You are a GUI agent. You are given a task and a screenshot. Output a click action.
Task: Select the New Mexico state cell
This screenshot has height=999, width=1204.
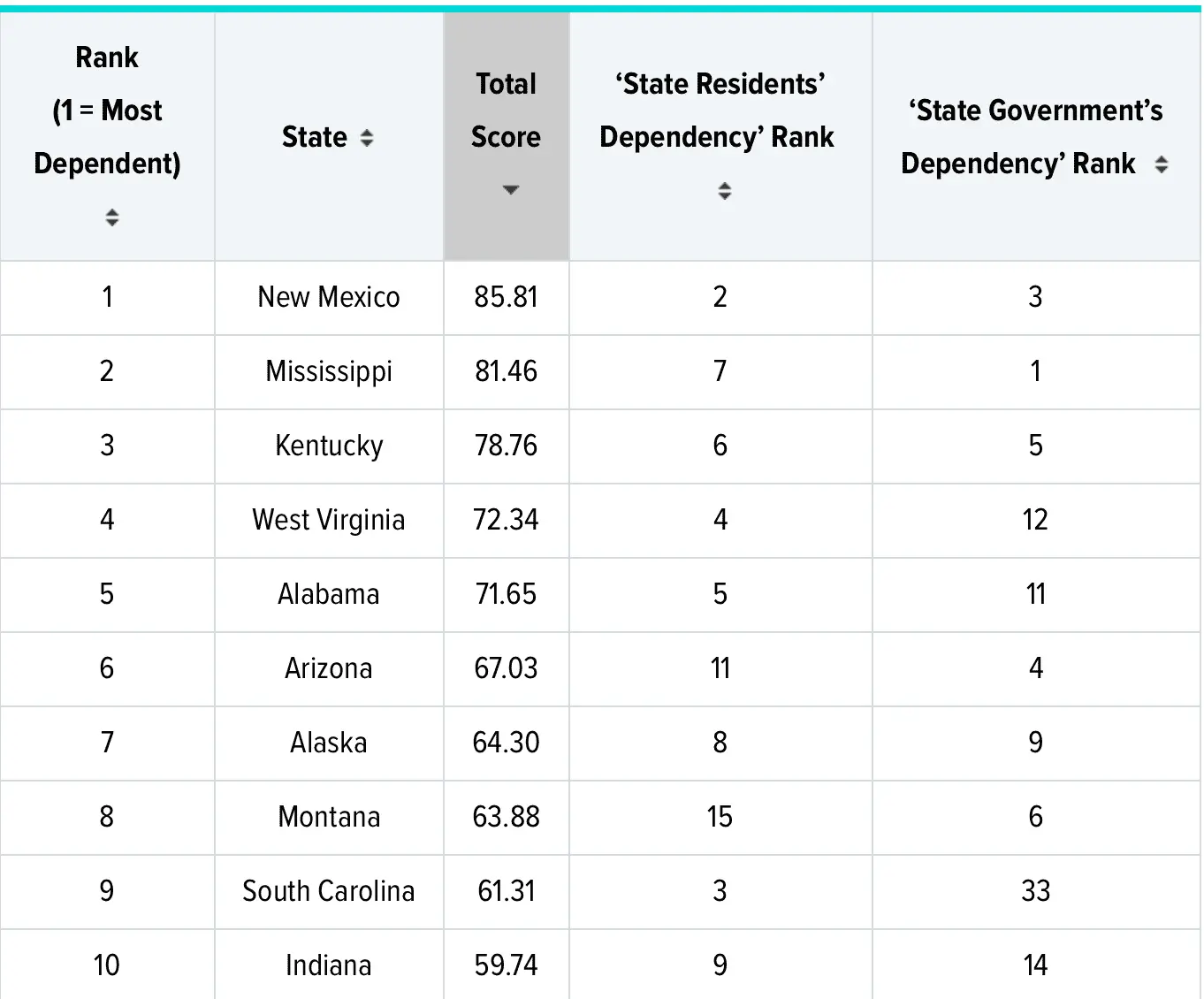coord(328,297)
